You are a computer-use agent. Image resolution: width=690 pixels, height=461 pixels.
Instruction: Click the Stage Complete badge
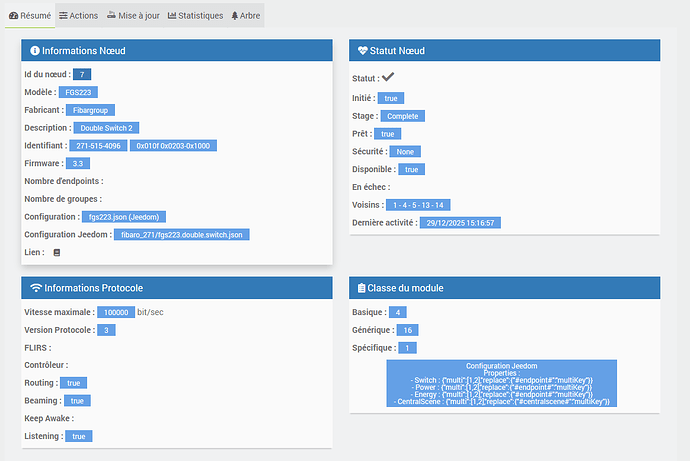[403, 116]
